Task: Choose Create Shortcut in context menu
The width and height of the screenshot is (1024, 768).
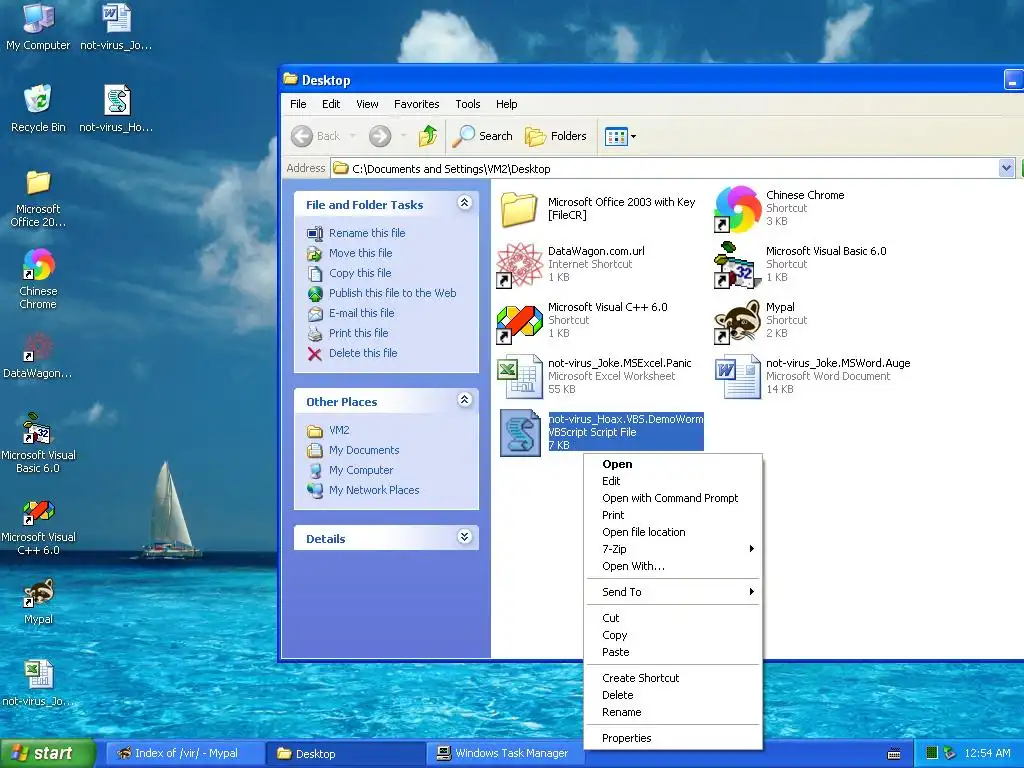Action: tap(673, 678)
